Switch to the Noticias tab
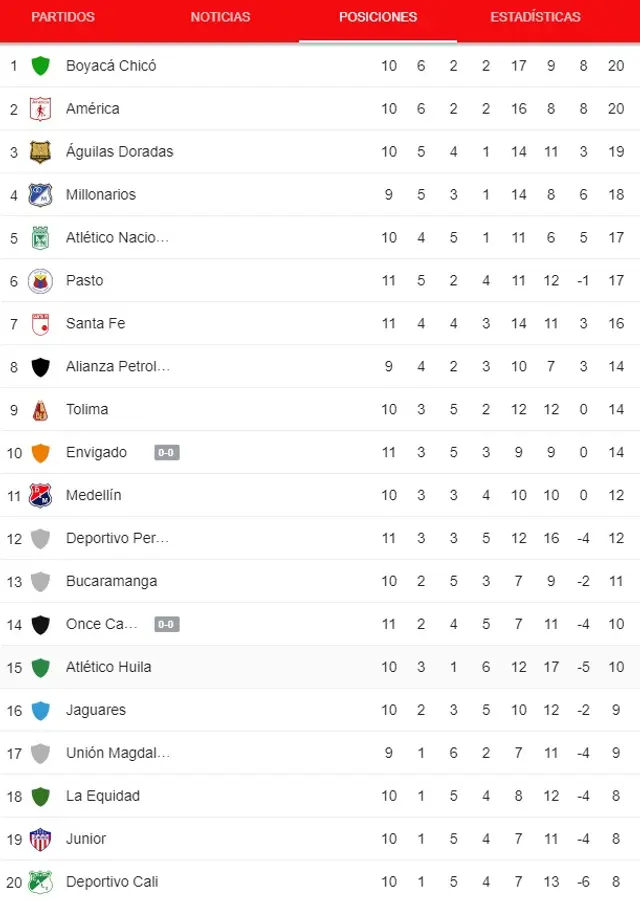The width and height of the screenshot is (640, 901). pyautogui.click(x=221, y=17)
